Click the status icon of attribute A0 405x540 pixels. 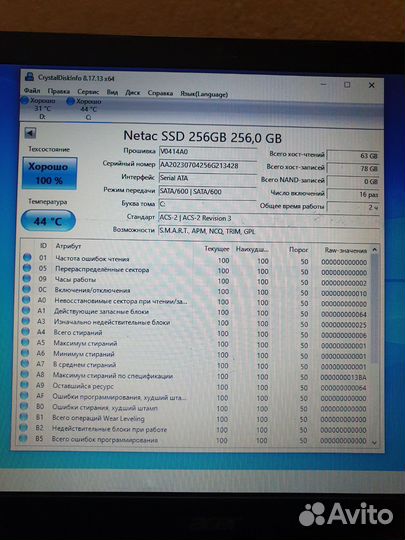pyautogui.click(x=26, y=300)
